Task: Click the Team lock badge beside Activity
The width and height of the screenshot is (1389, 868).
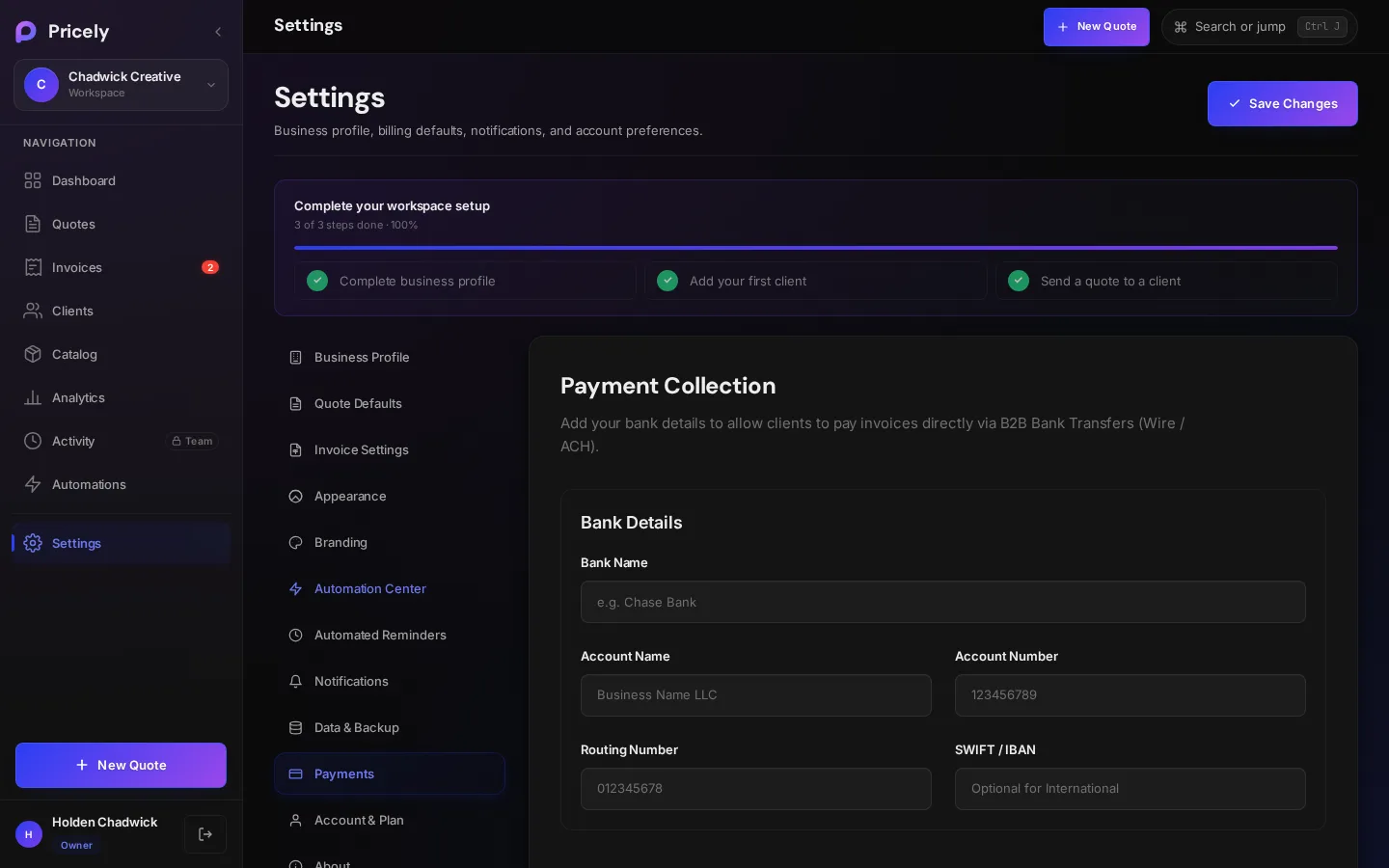Action: (x=193, y=441)
